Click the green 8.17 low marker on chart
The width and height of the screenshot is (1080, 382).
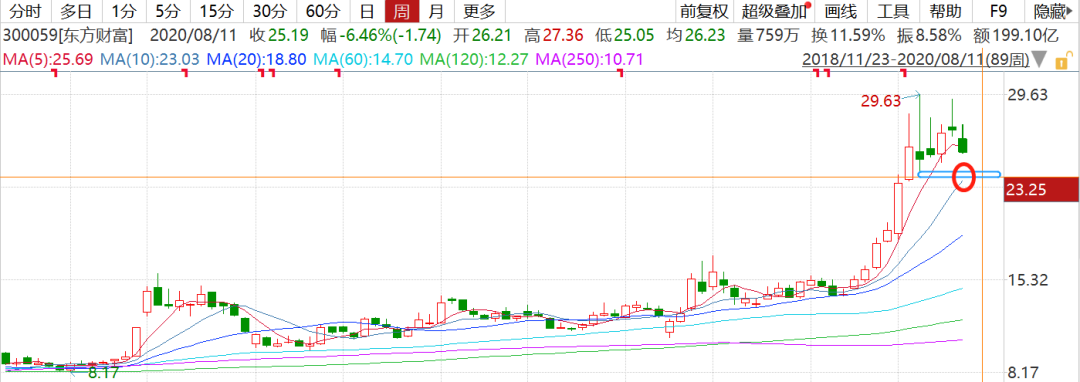tap(103, 374)
